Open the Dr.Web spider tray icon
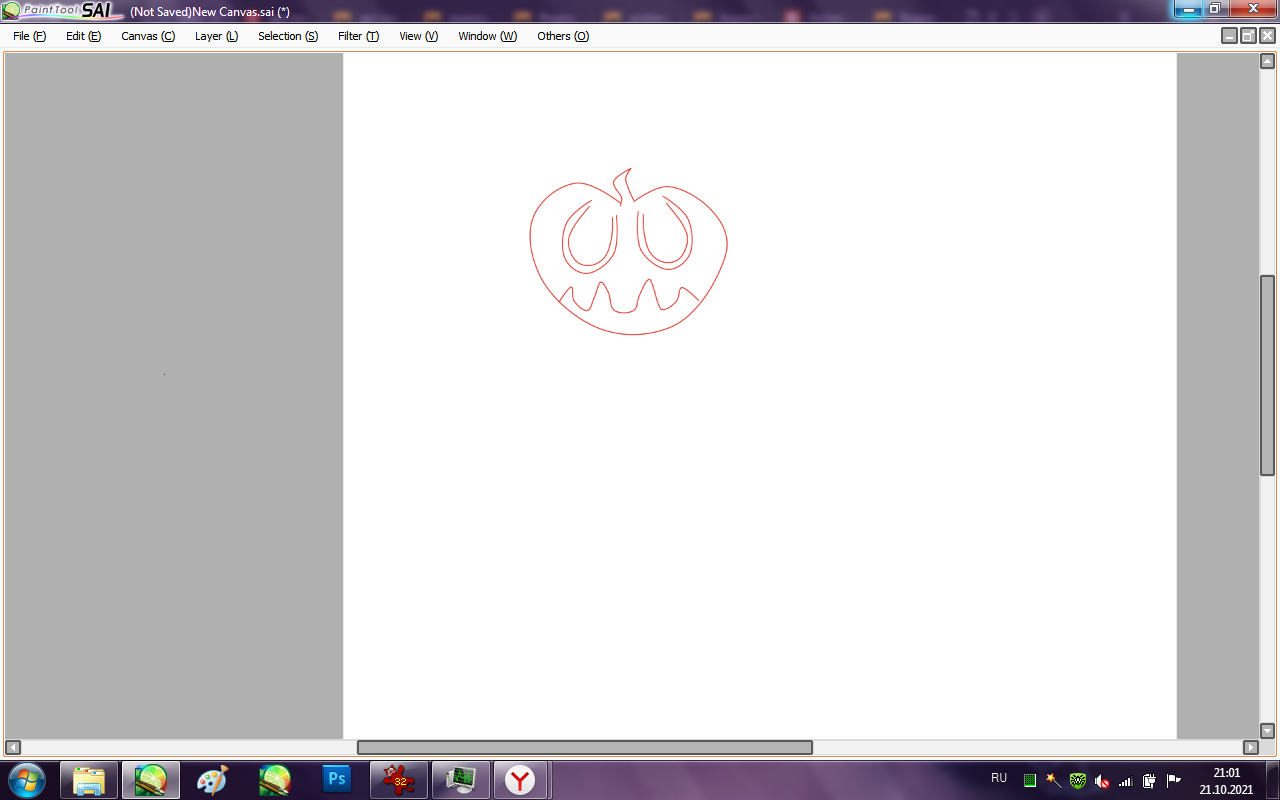 (1077, 780)
